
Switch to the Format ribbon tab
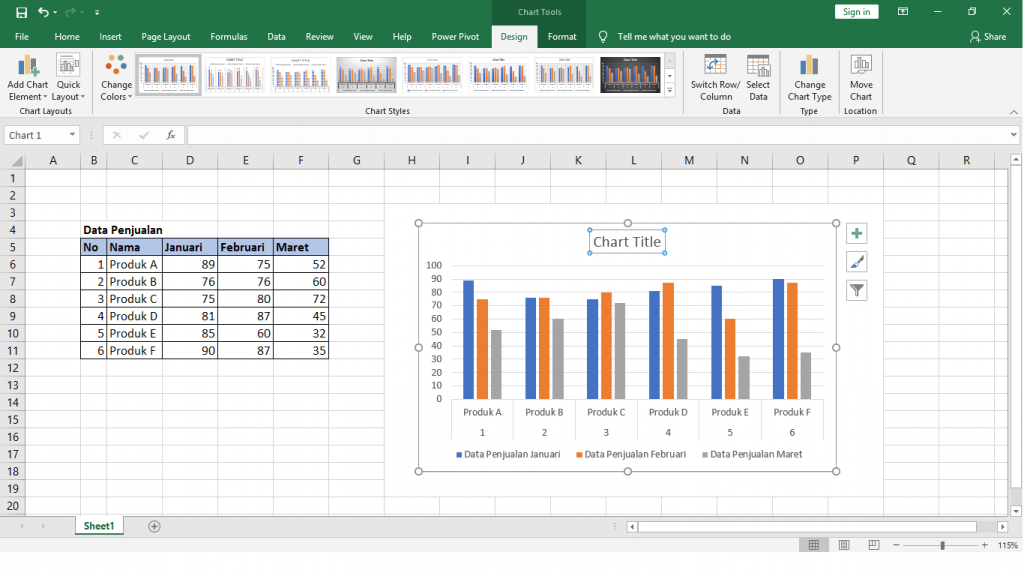(562, 36)
